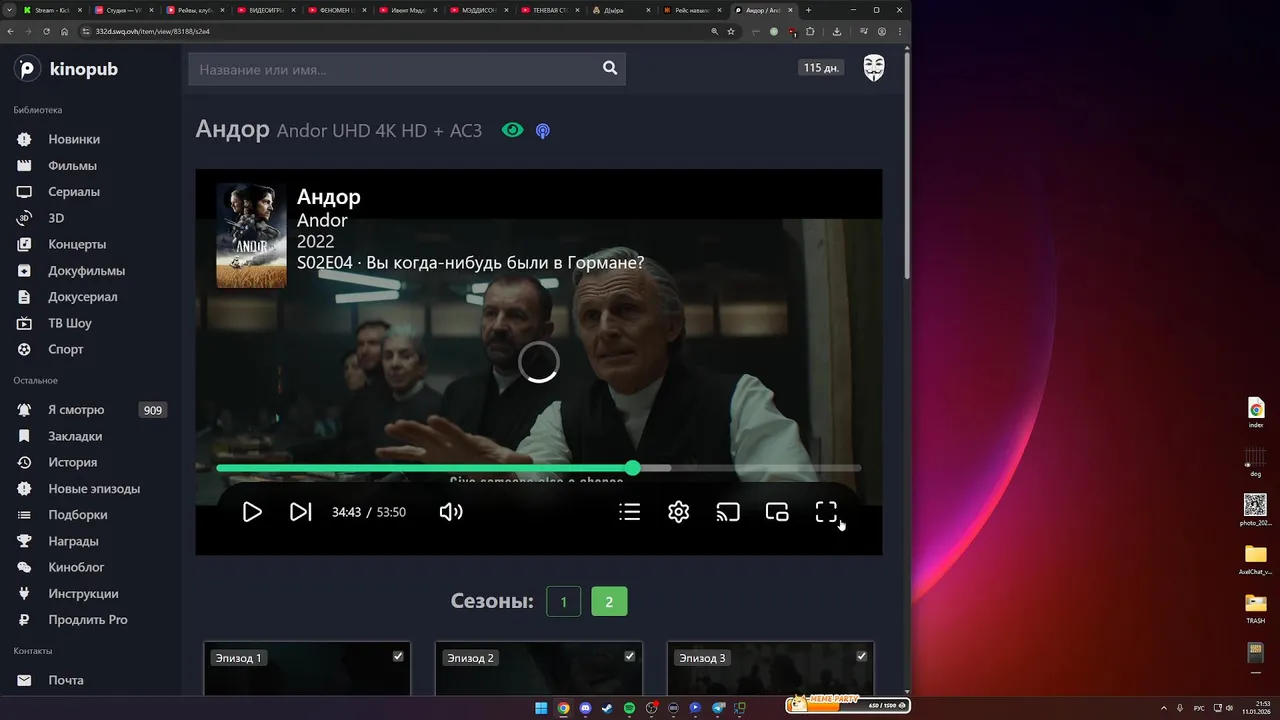Open the blue podcast icon next to the title

tap(543, 131)
